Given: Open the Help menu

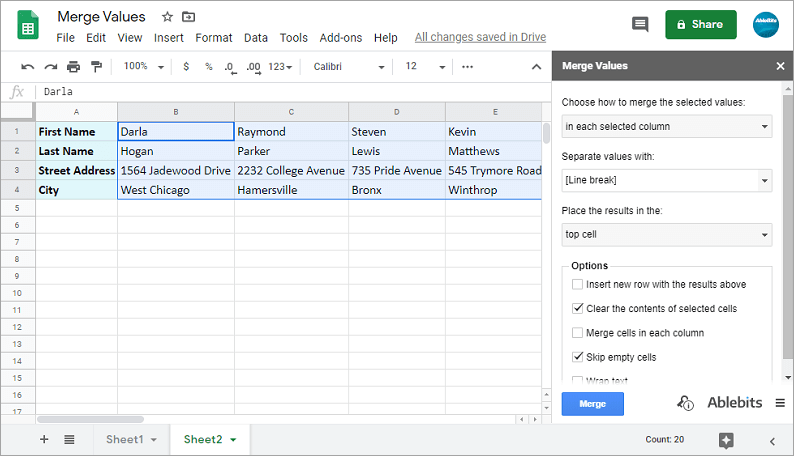Looking at the screenshot, I should (385, 38).
